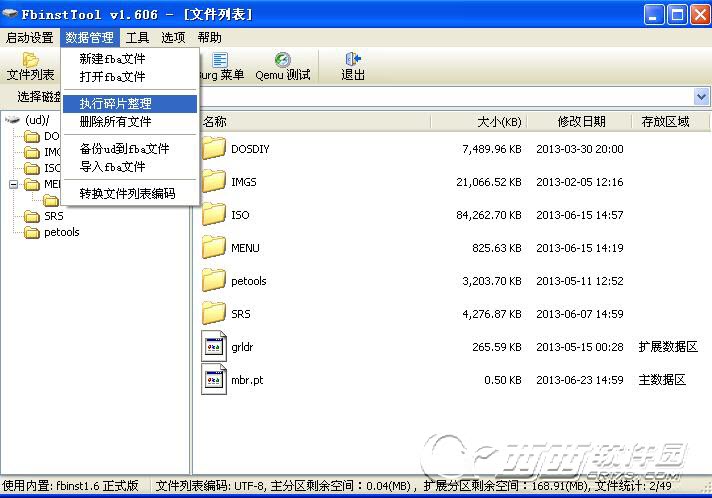
Task: Select 删除所有文件 menu entry
Action: click(x=130, y=122)
